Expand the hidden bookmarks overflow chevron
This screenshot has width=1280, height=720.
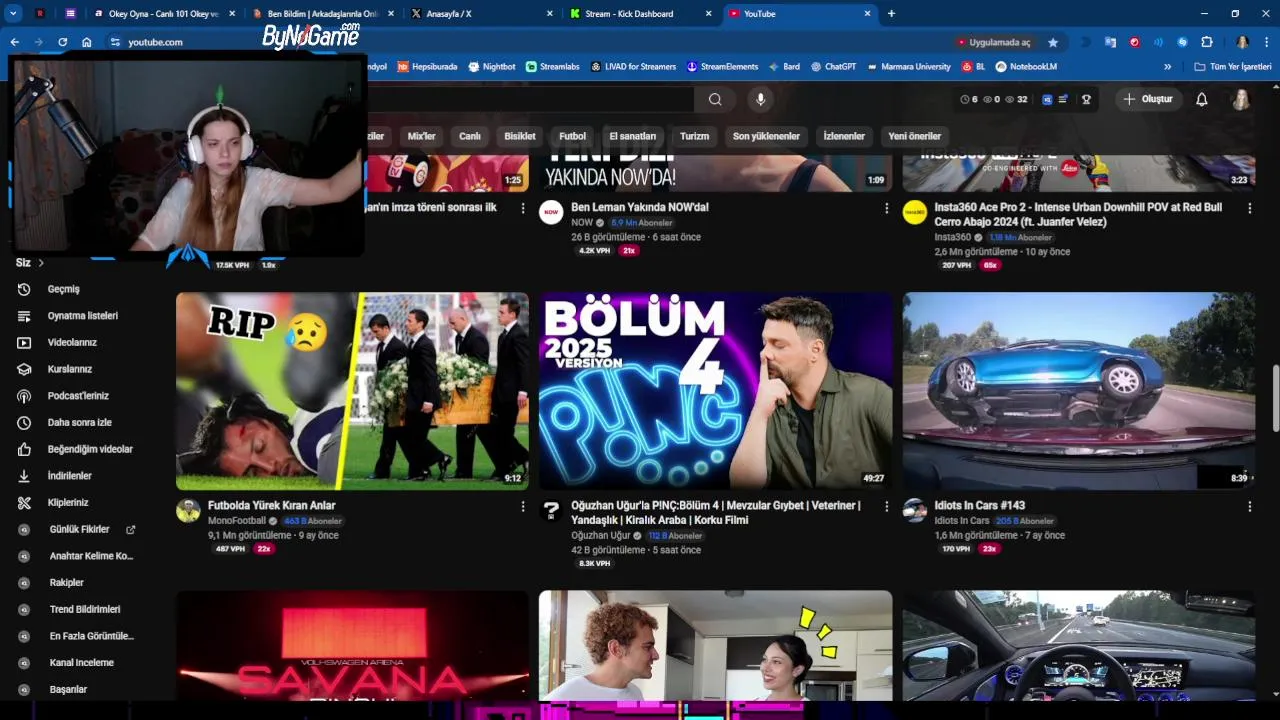(x=1167, y=67)
